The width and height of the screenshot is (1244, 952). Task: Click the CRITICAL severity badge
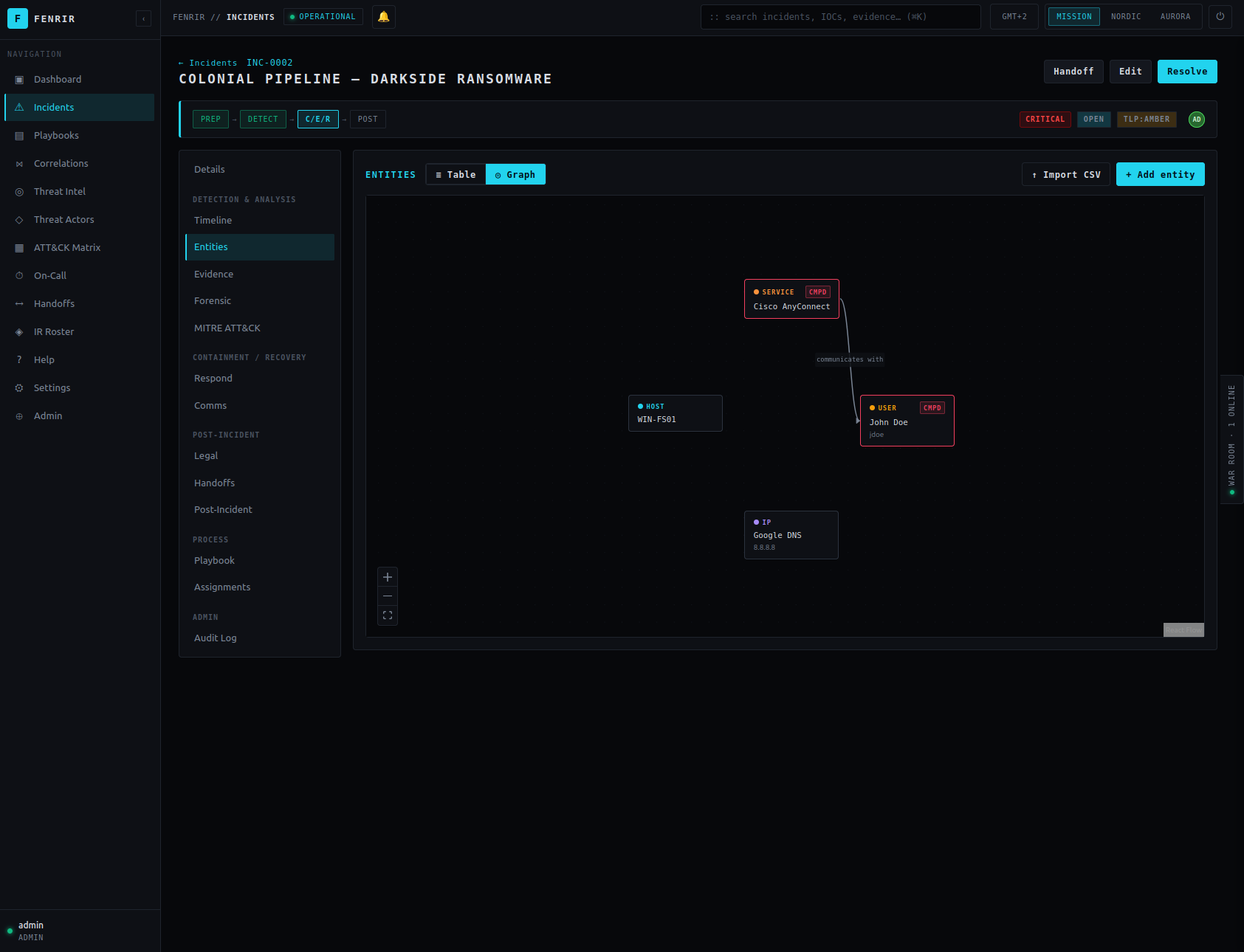pyautogui.click(x=1045, y=120)
